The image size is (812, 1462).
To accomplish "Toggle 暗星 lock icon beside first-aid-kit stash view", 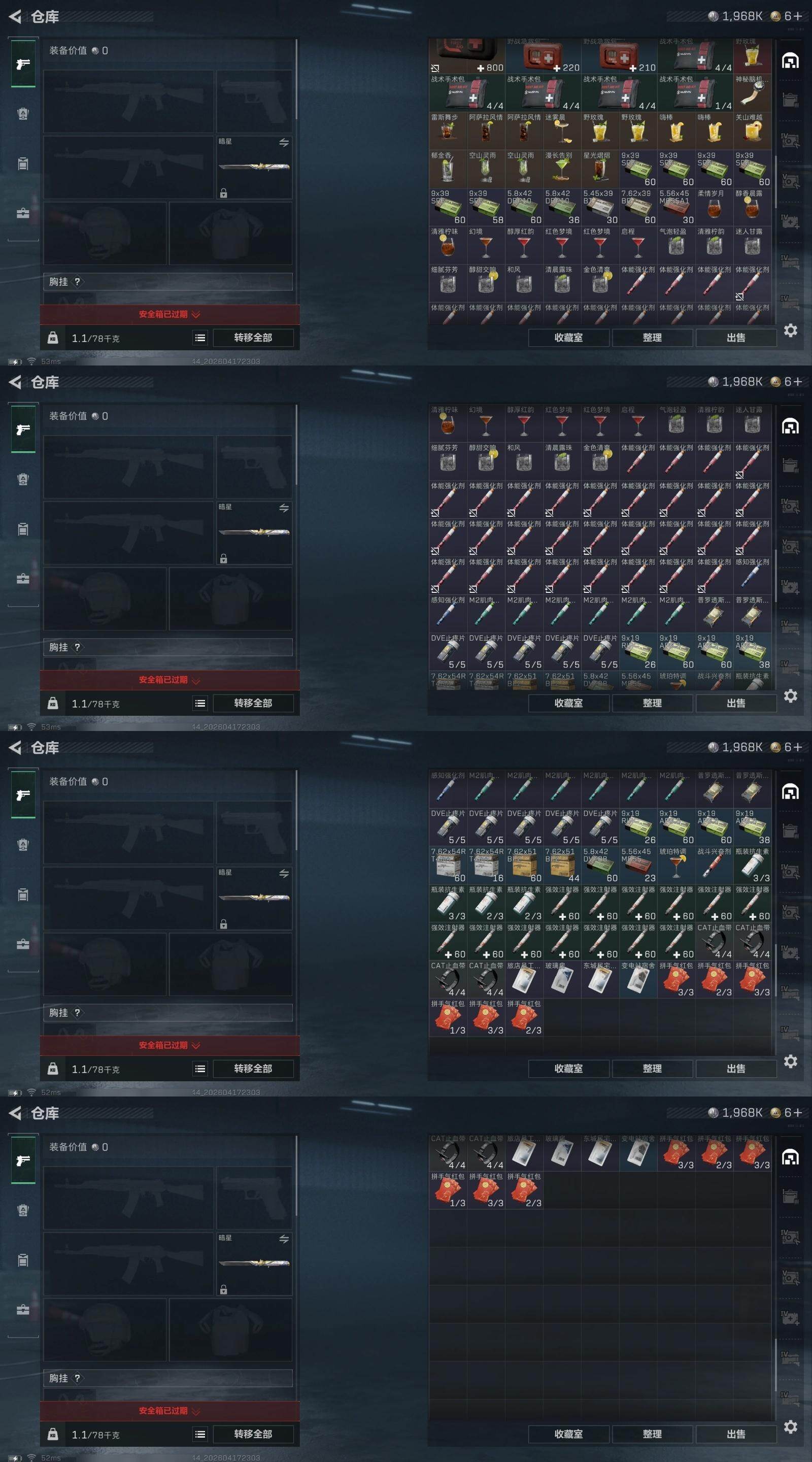I will [224, 193].
